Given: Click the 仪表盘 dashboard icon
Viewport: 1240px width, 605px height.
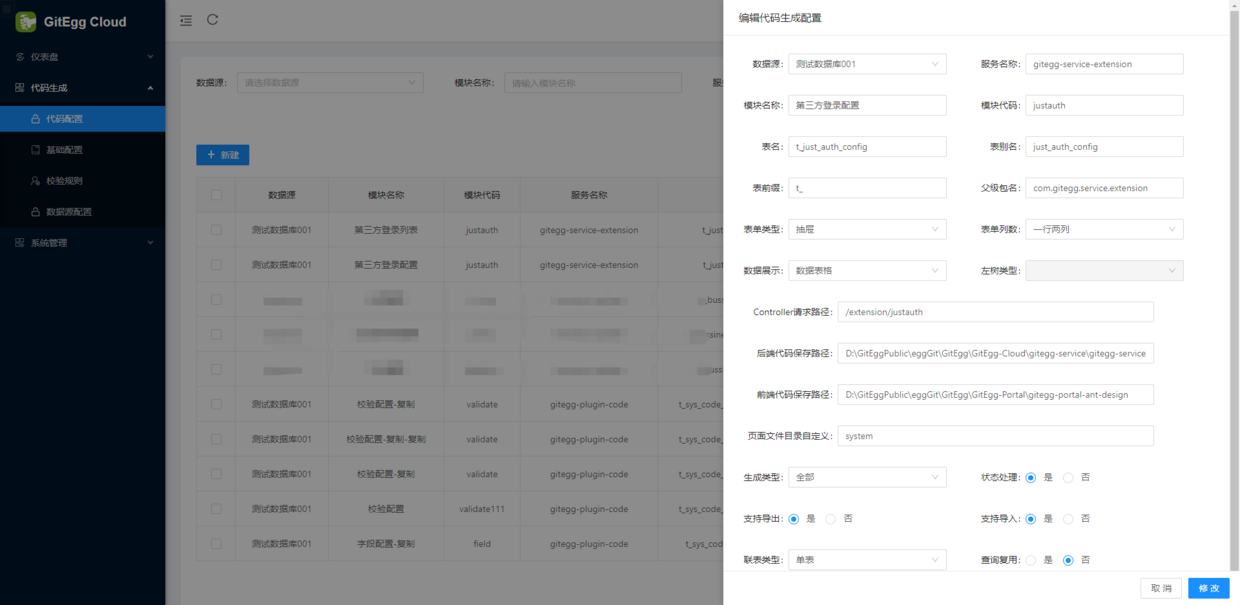Looking at the screenshot, I should point(20,57).
